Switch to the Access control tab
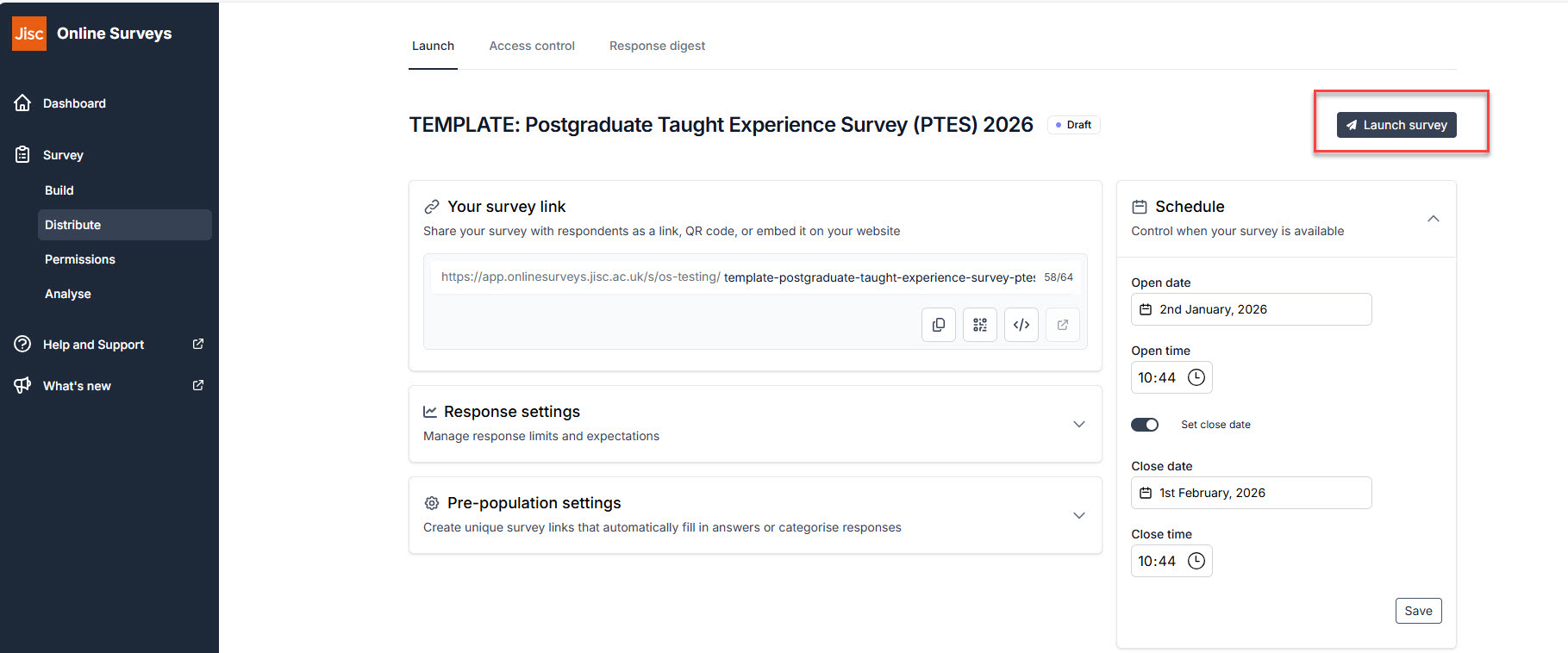The width and height of the screenshot is (1568, 653). [531, 46]
